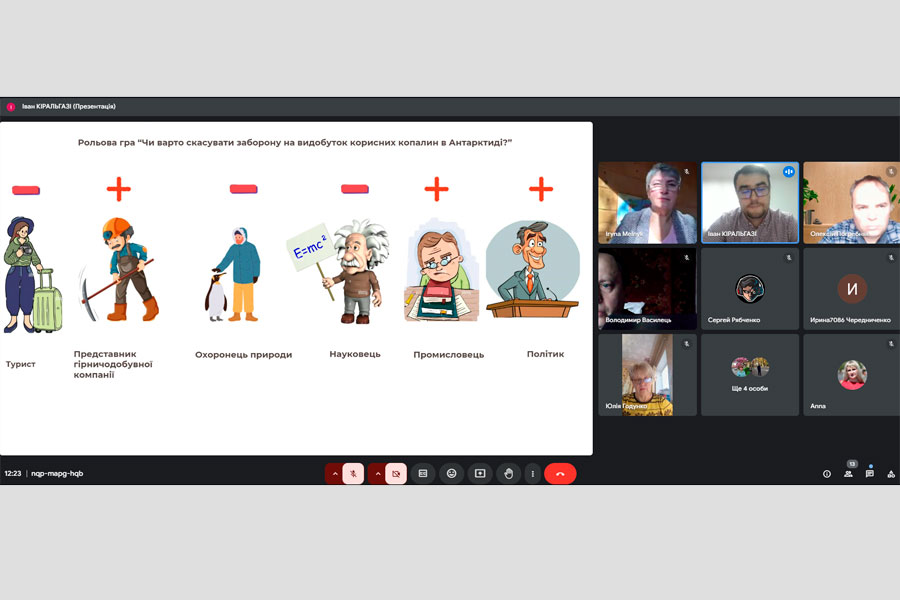Click the plus sign above Політик
Image resolution: width=900 pixels, height=600 pixels.
click(541, 189)
